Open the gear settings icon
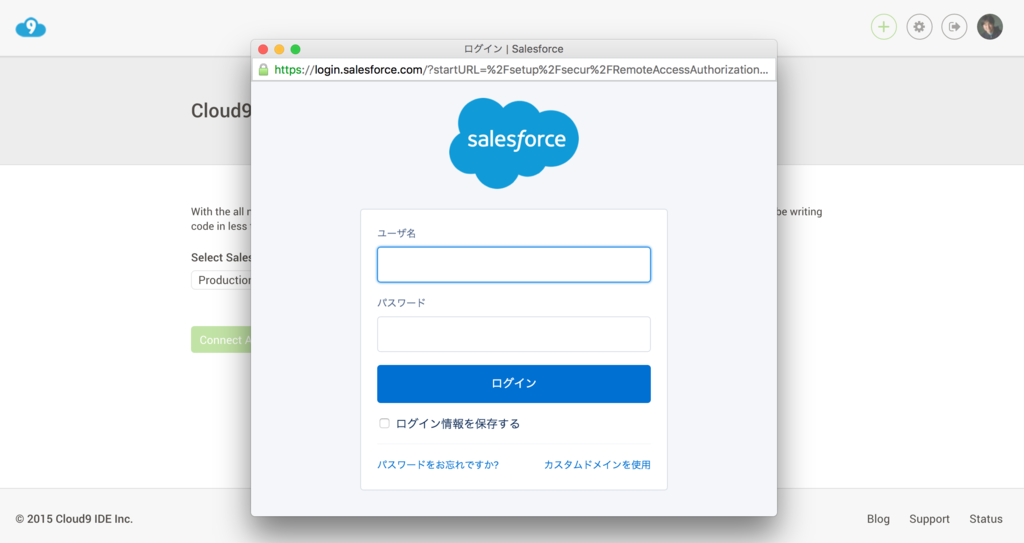This screenshot has width=1024, height=543. [919, 27]
